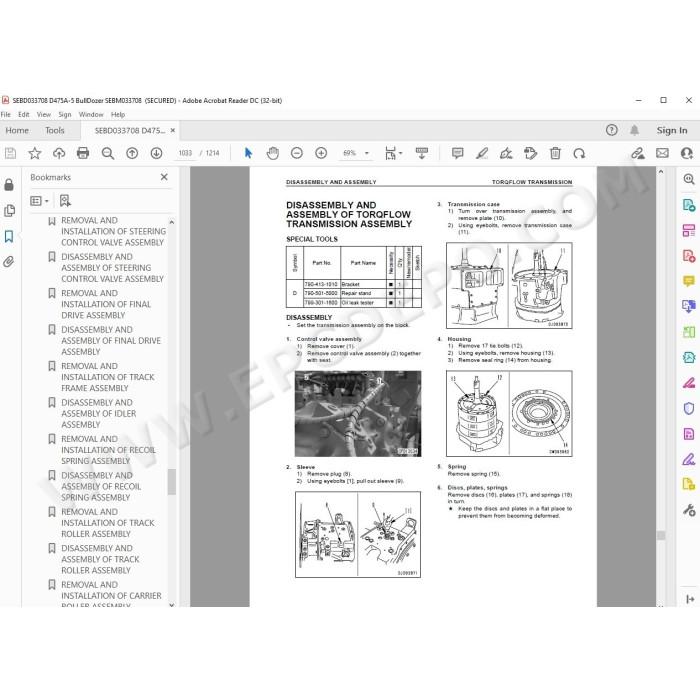
Task: Add the document to starred files
Action: pos(34,154)
